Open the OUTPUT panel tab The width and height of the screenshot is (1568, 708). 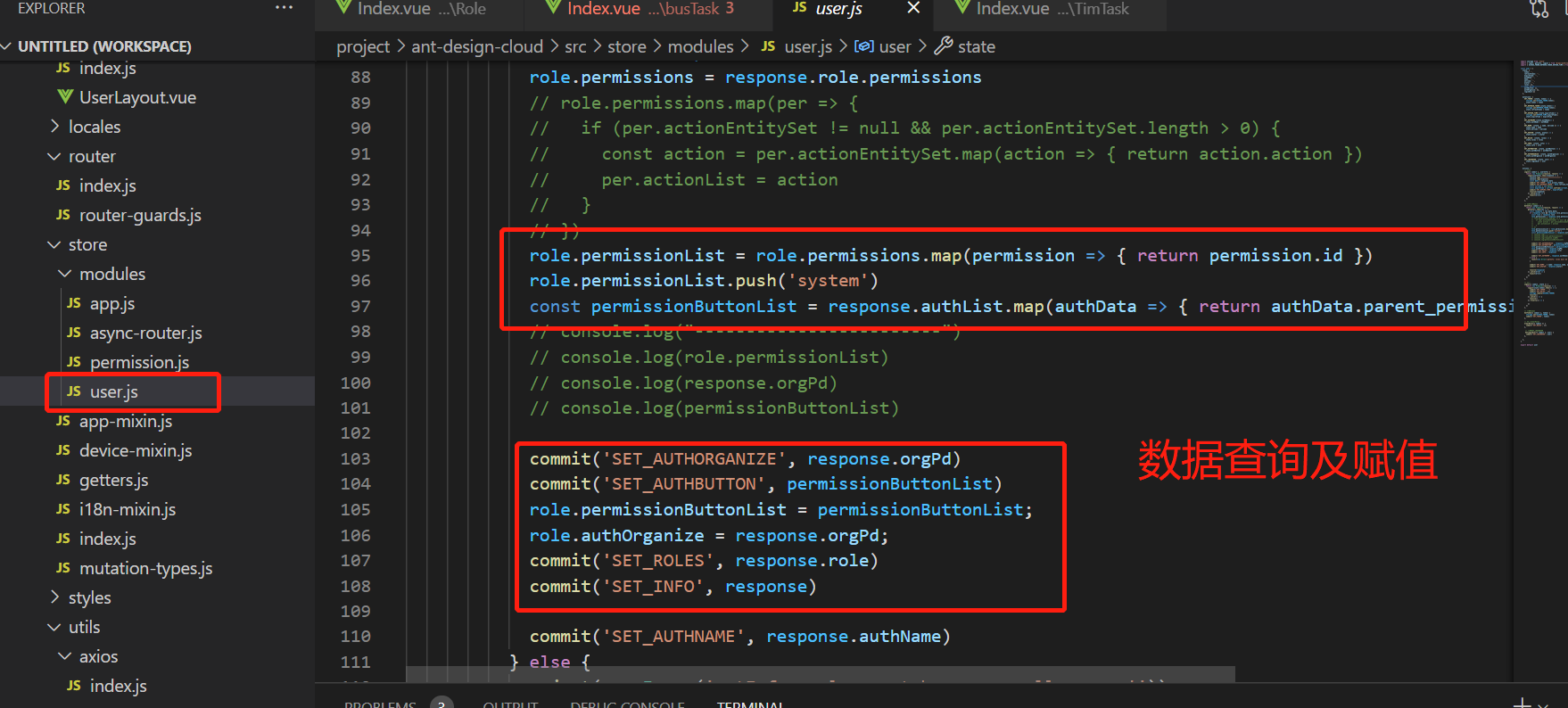point(510,704)
